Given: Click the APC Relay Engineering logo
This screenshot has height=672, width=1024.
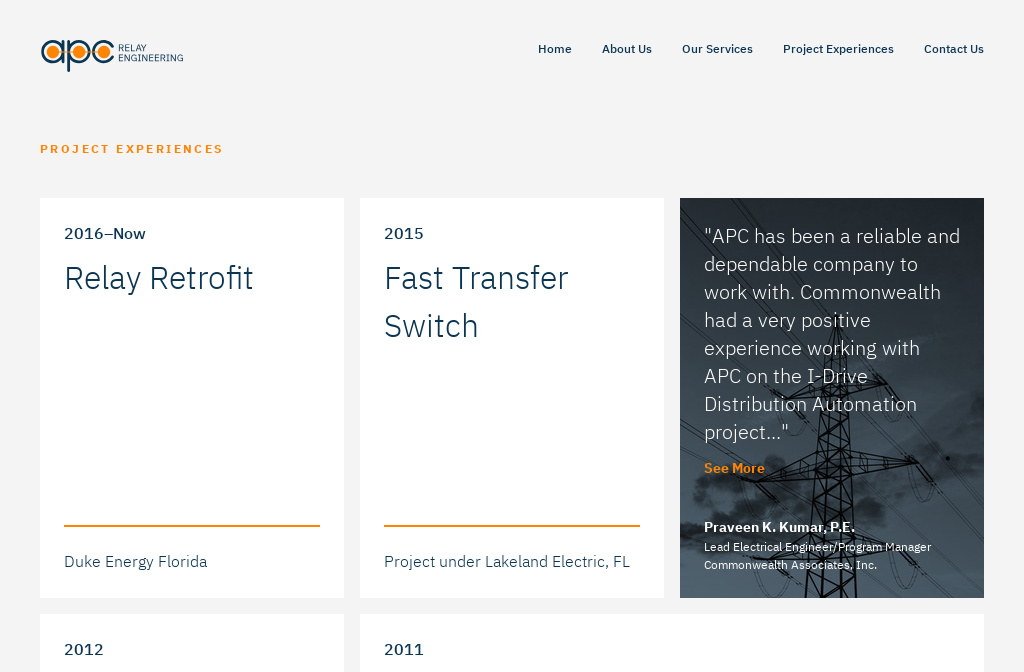Looking at the screenshot, I should pyautogui.click(x=112, y=55).
